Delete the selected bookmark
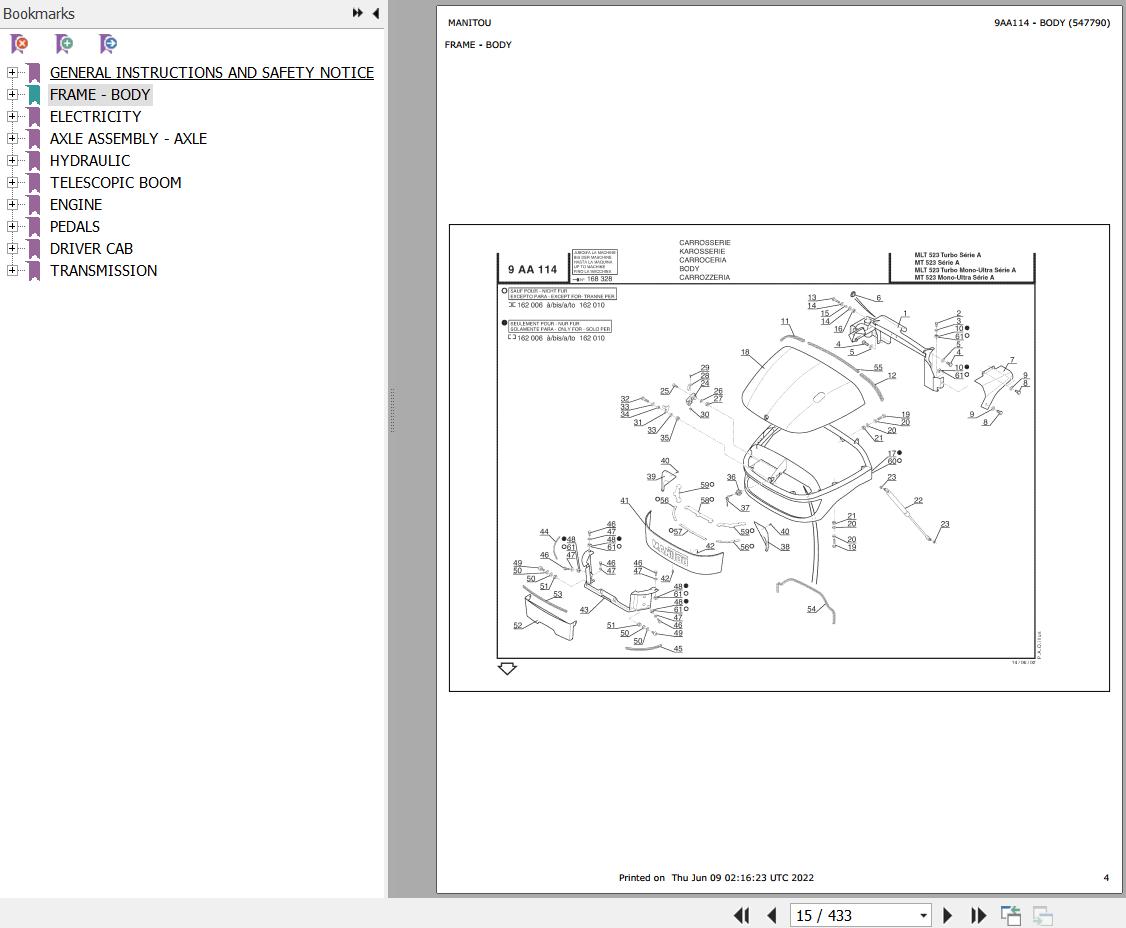 19,44
